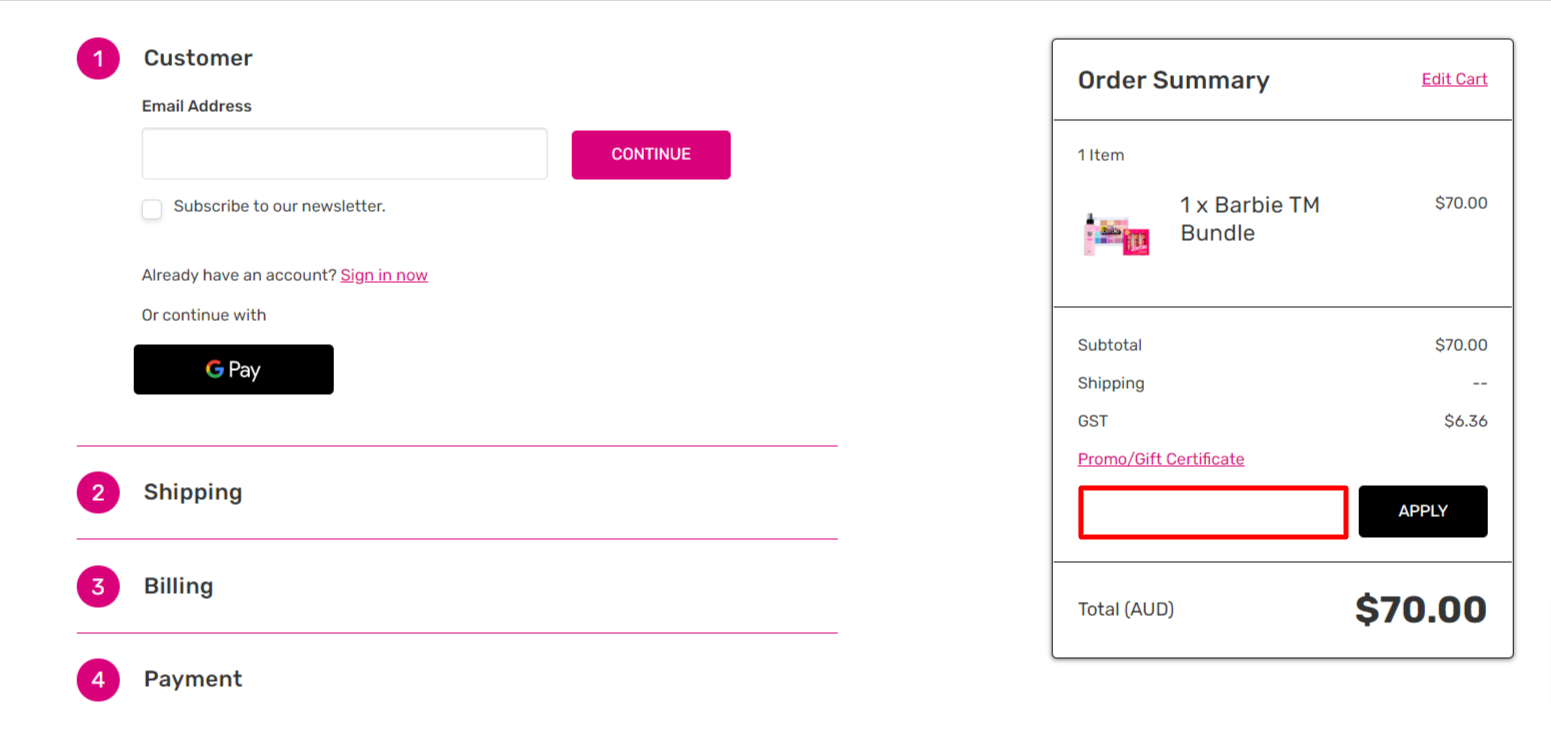This screenshot has width=1551, height=731.
Task: Click the Barbie TM Bundle item name
Action: point(1249,219)
